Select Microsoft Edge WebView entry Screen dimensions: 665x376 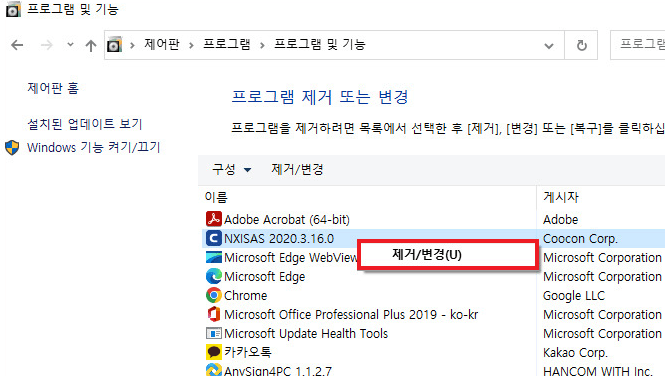coord(291,257)
